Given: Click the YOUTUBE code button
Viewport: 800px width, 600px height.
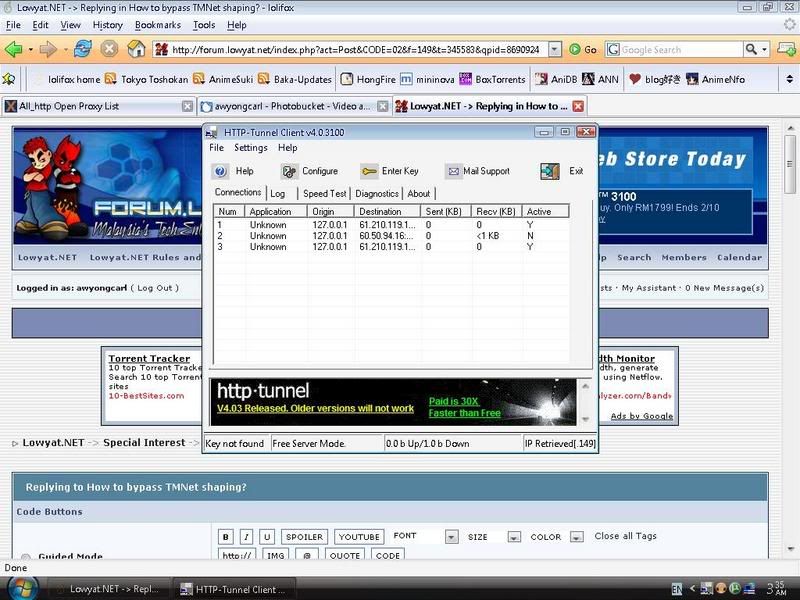Looking at the screenshot, I should (359, 537).
